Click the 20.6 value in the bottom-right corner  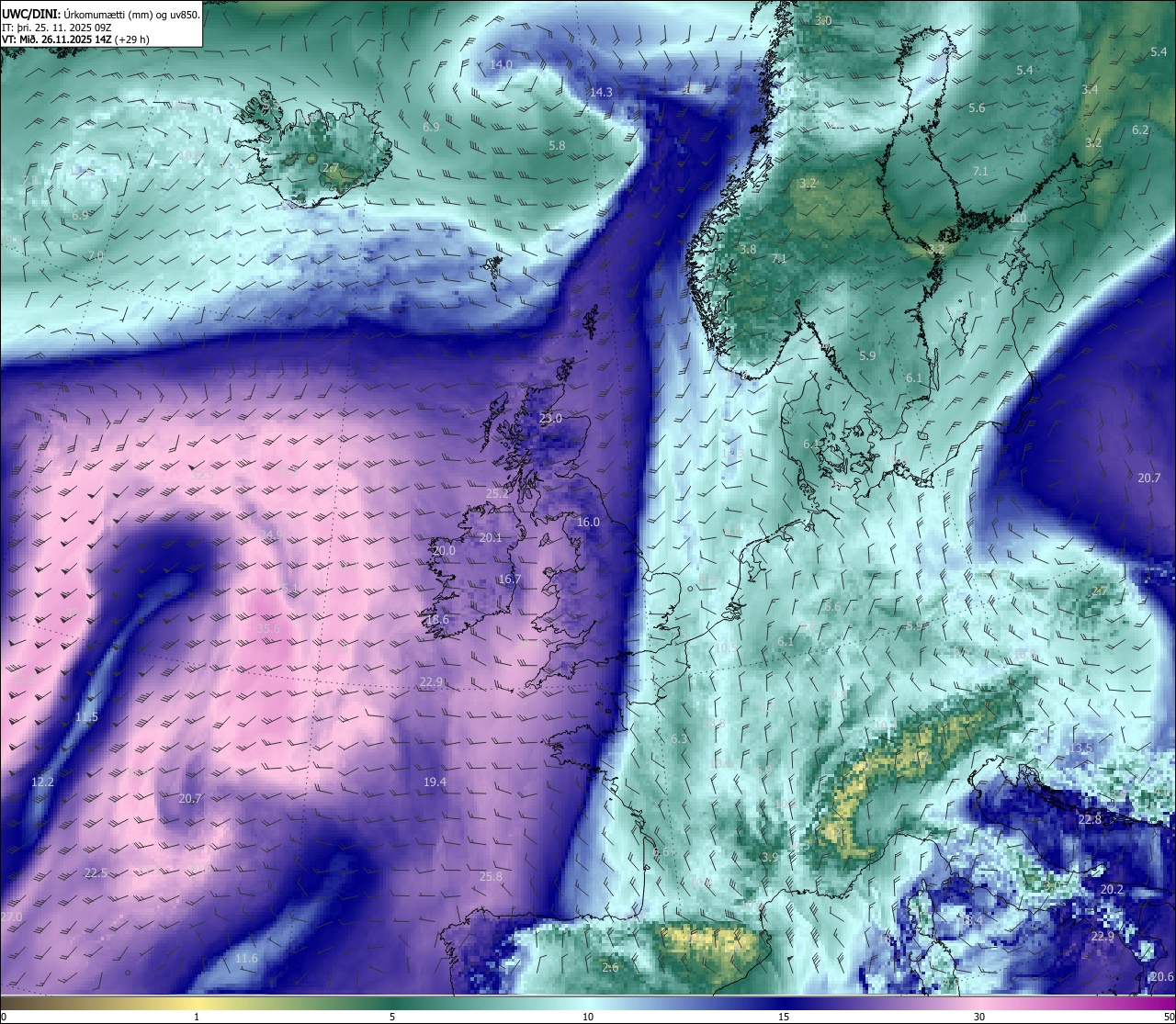[x=1162, y=976]
